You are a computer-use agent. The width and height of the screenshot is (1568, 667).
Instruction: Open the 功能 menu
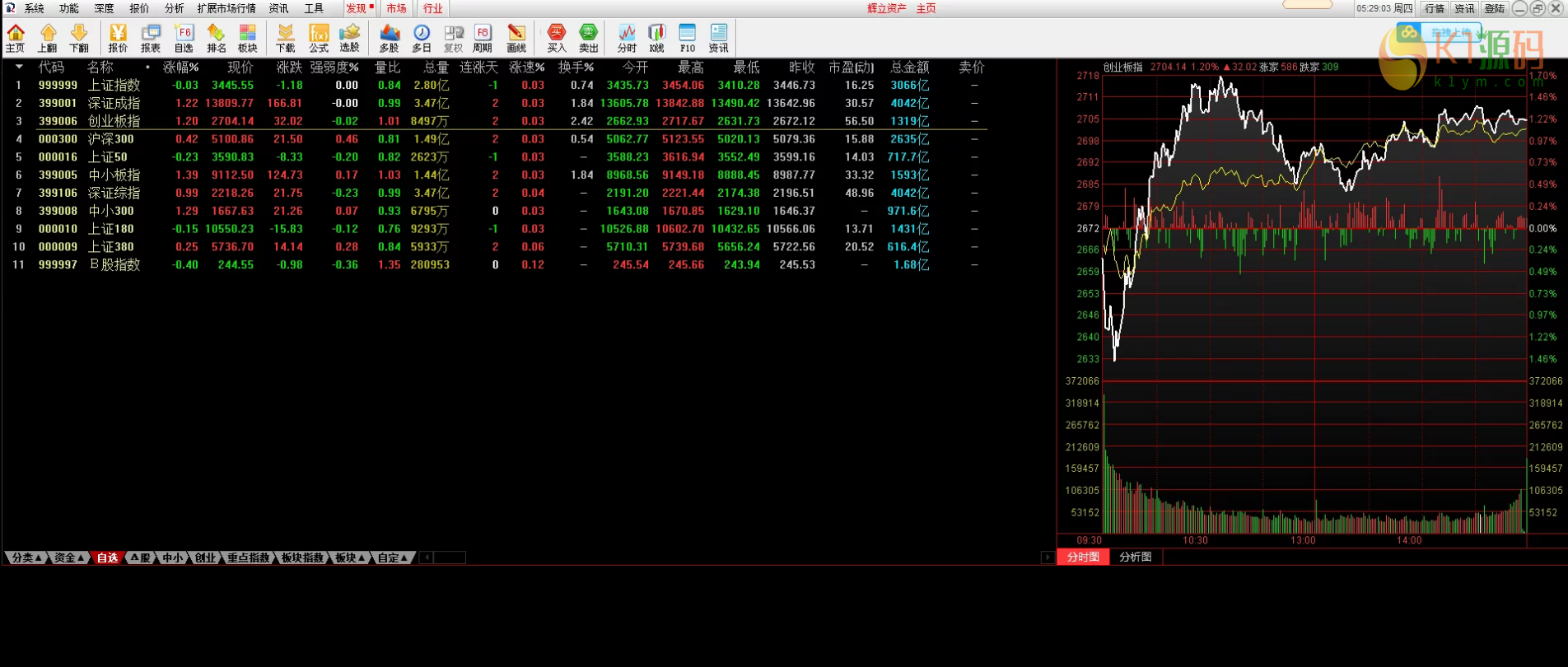pyautogui.click(x=69, y=8)
